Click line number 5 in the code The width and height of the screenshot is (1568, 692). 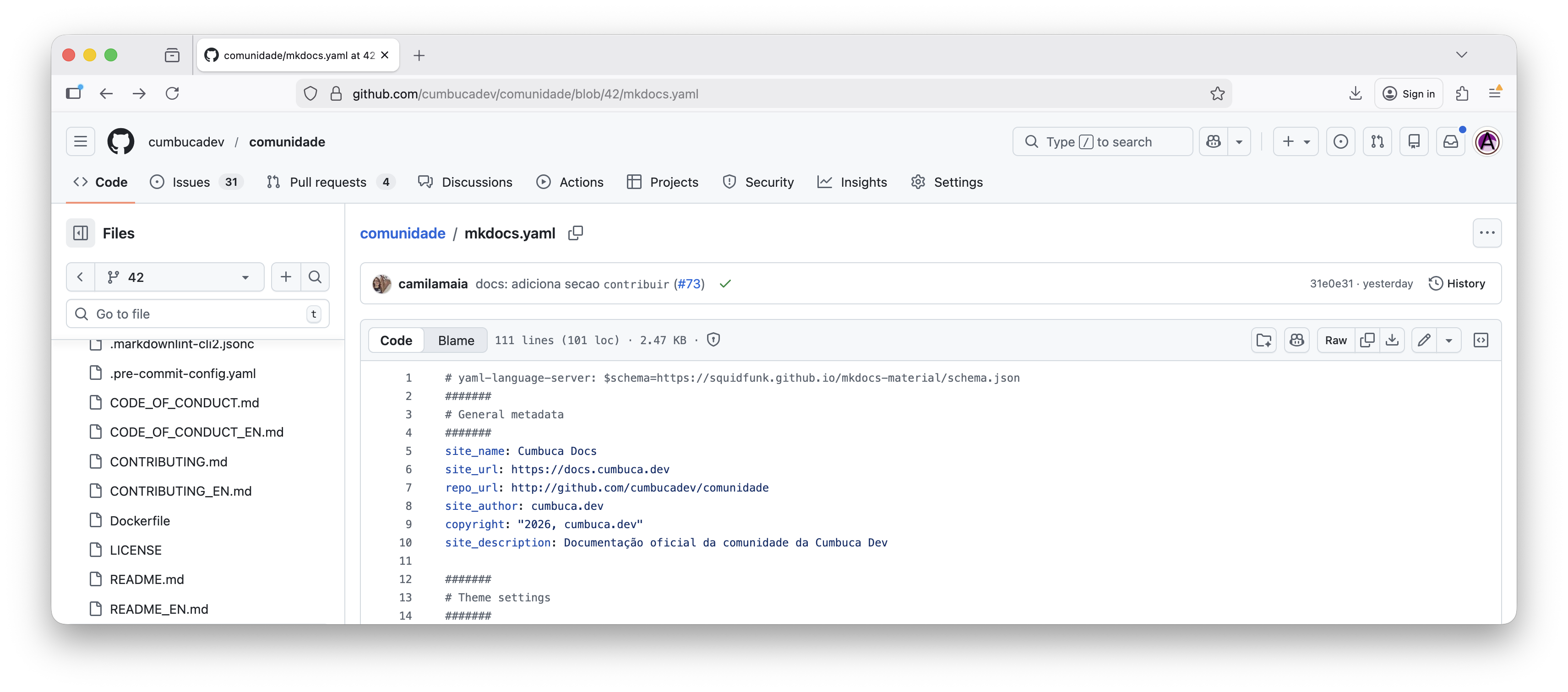click(408, 451)
